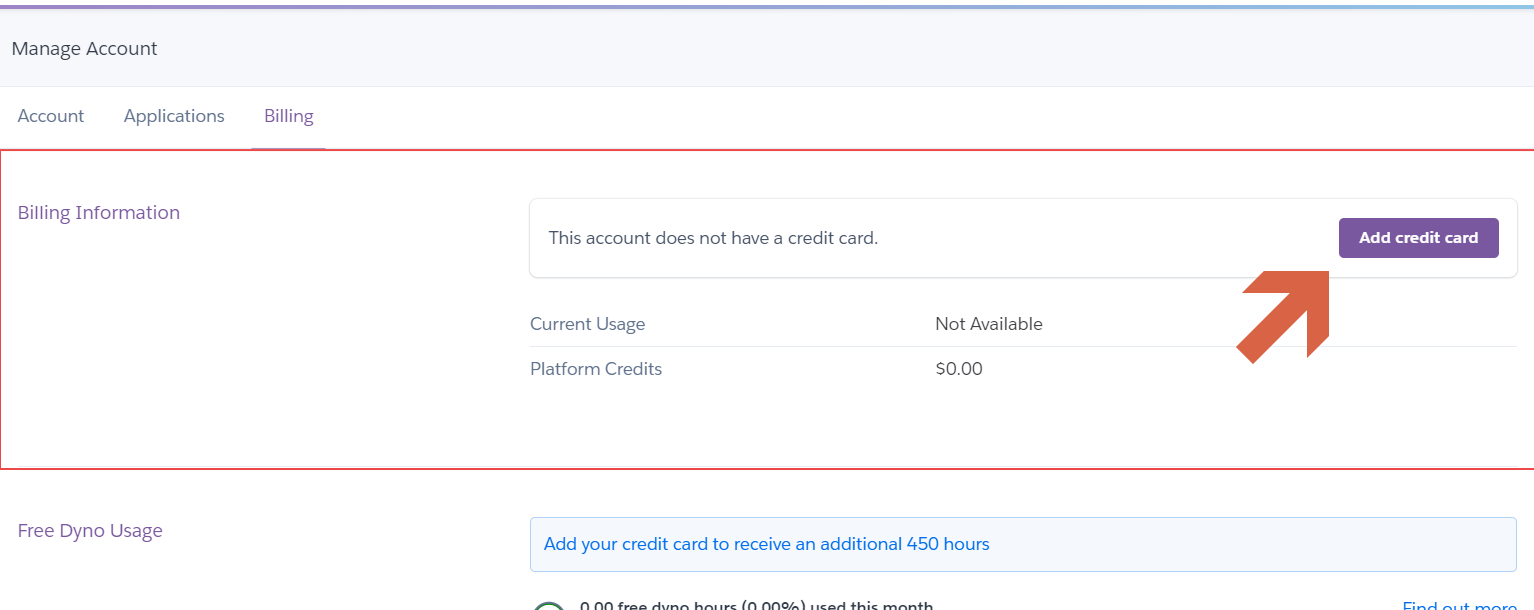
Task: Click the Find out more link
Action: [1459, 605]
